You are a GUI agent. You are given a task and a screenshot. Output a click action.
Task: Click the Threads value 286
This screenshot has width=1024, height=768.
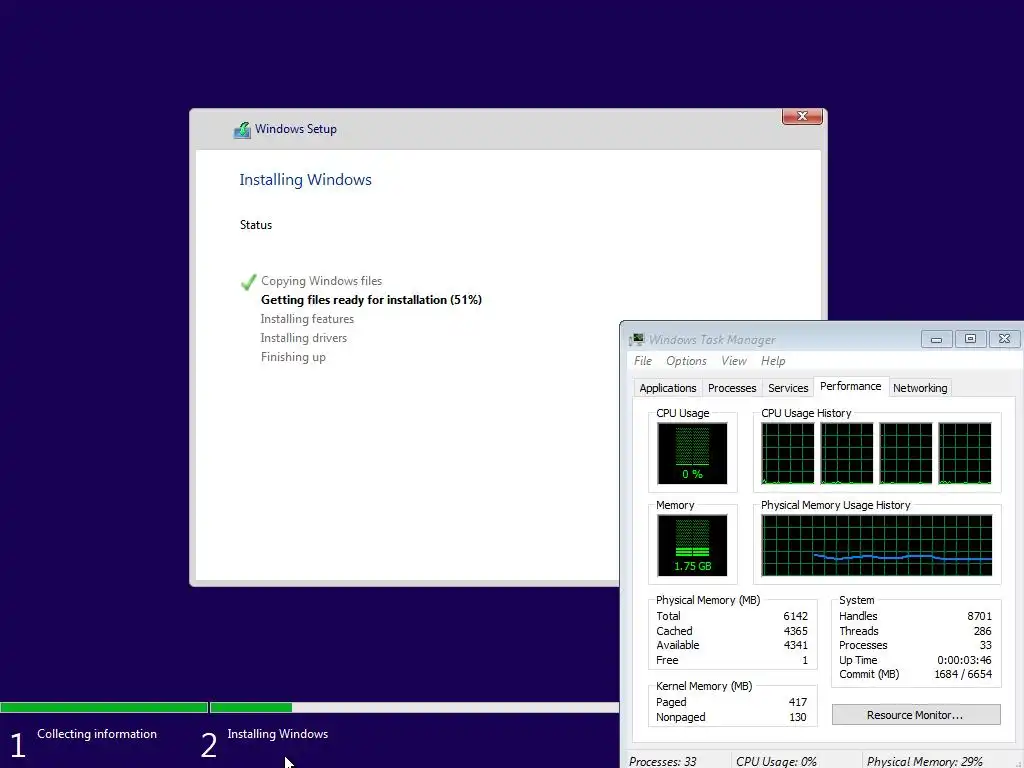coord(982,631)
